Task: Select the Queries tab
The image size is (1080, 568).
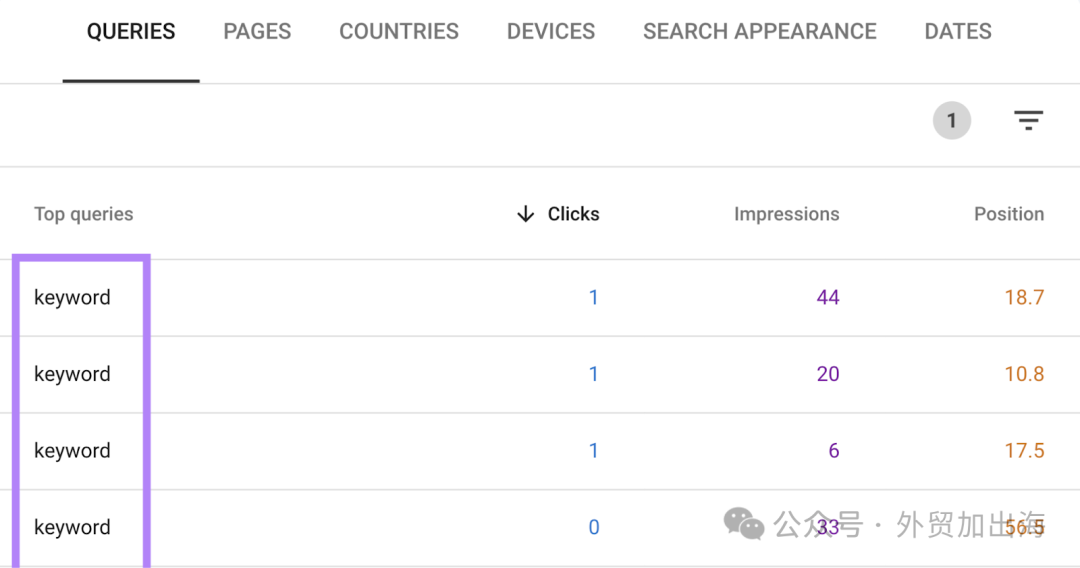Action: pyautogui.click(x=131, y=31)
